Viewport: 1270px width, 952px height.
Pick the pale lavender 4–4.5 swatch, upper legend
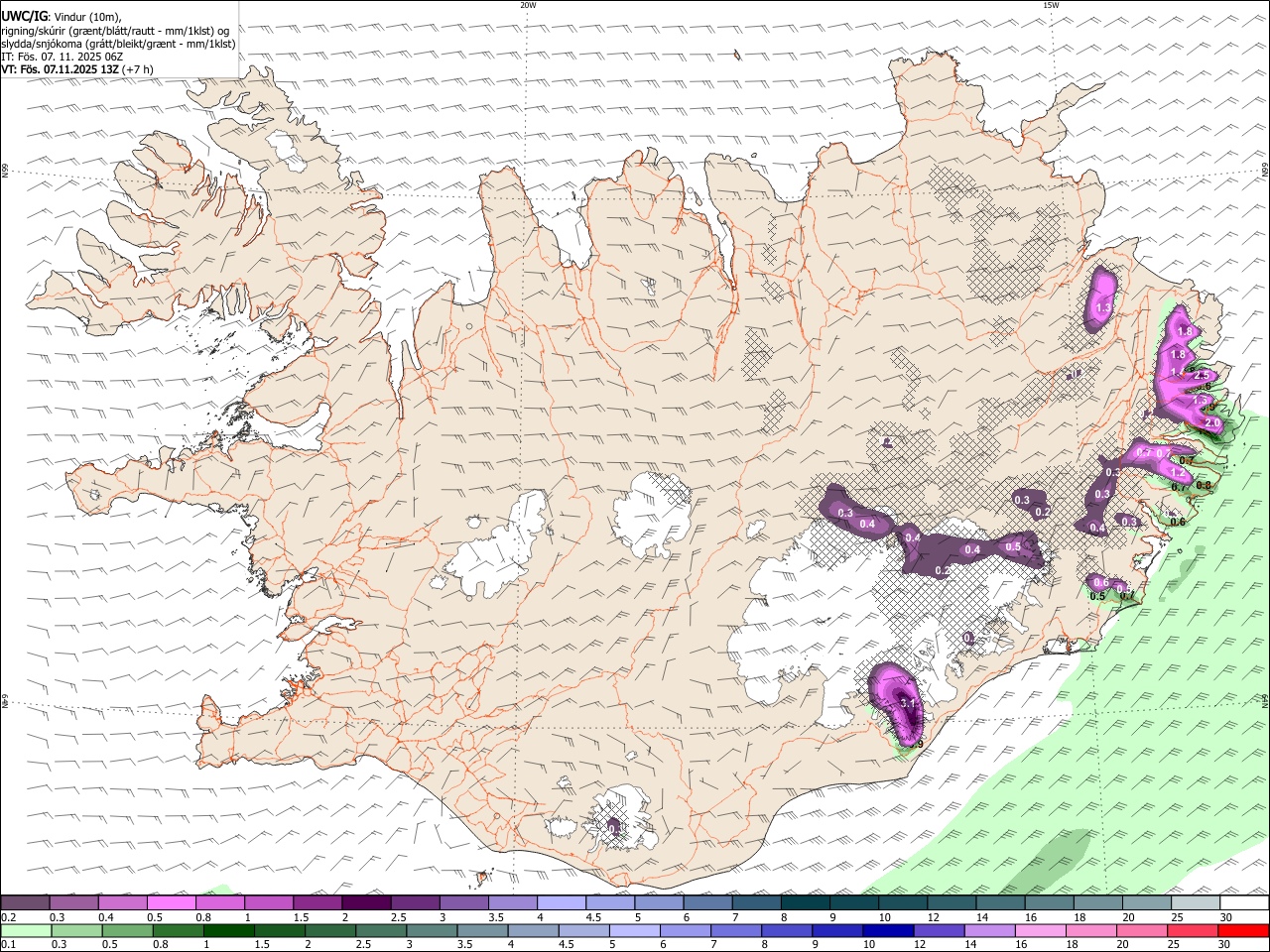pyautogui.click(x=562, y=903)
